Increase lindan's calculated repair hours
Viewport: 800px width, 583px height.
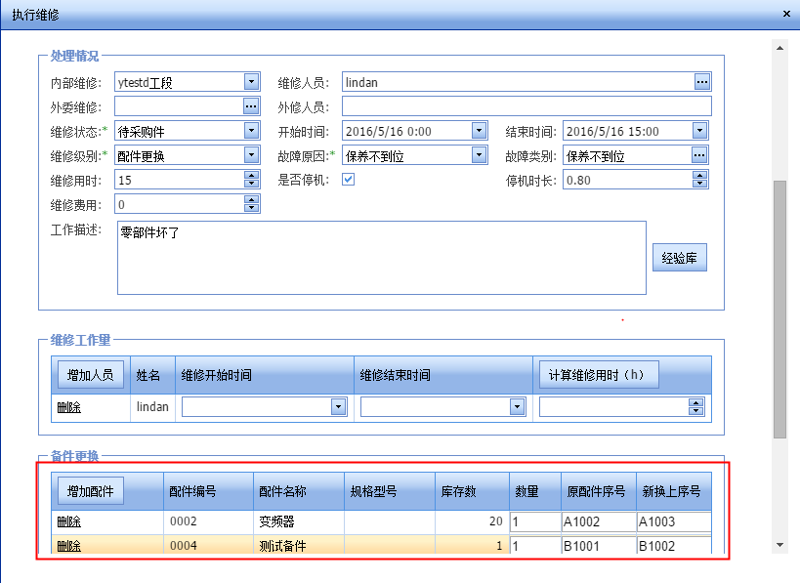click(x=696, y=403)
